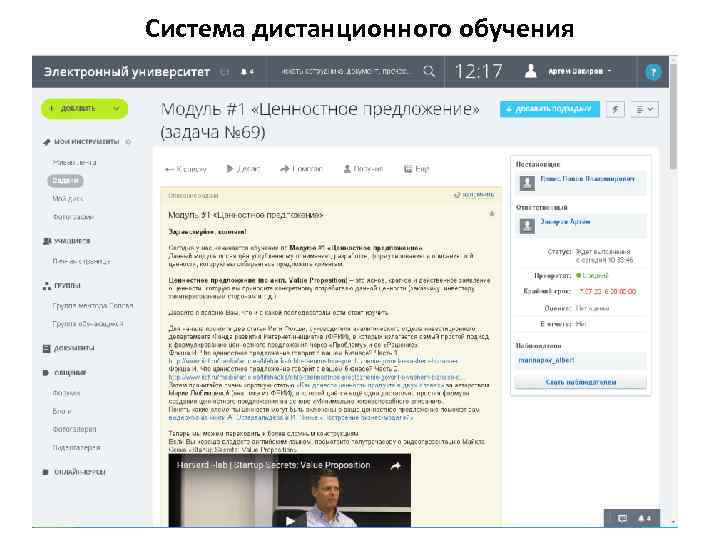Click the task author's avatar under 'Постановщик'
This screenshot has width=720, height=540.
(x=527, y=183)
